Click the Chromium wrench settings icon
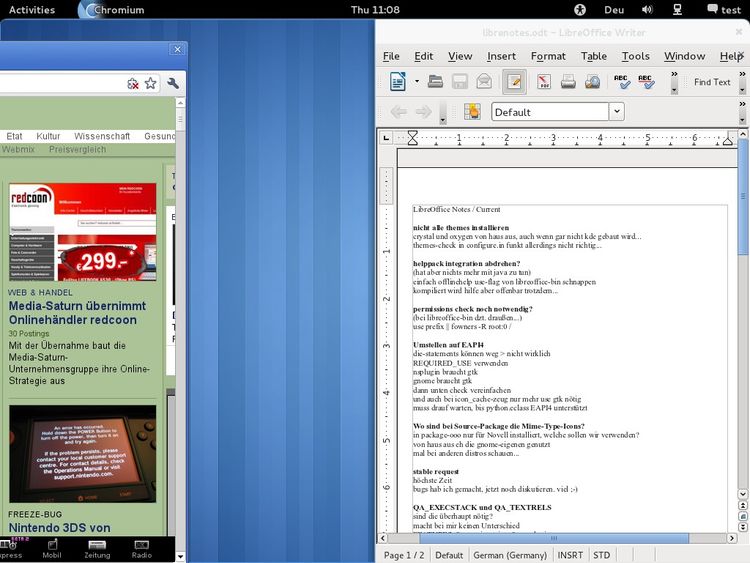The width and height of the screenshot is (750, 563). pos(173,84)
